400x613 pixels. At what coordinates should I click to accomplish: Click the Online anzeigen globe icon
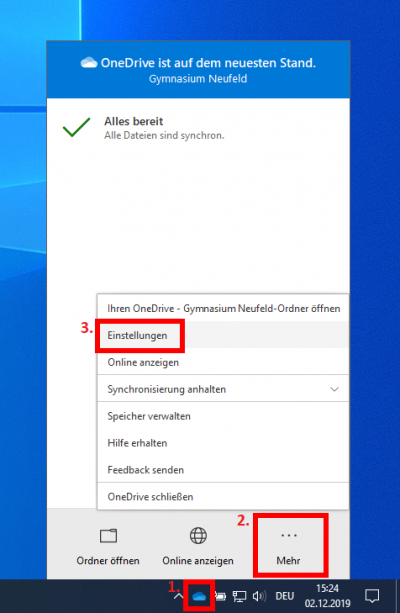click(198, 536)
